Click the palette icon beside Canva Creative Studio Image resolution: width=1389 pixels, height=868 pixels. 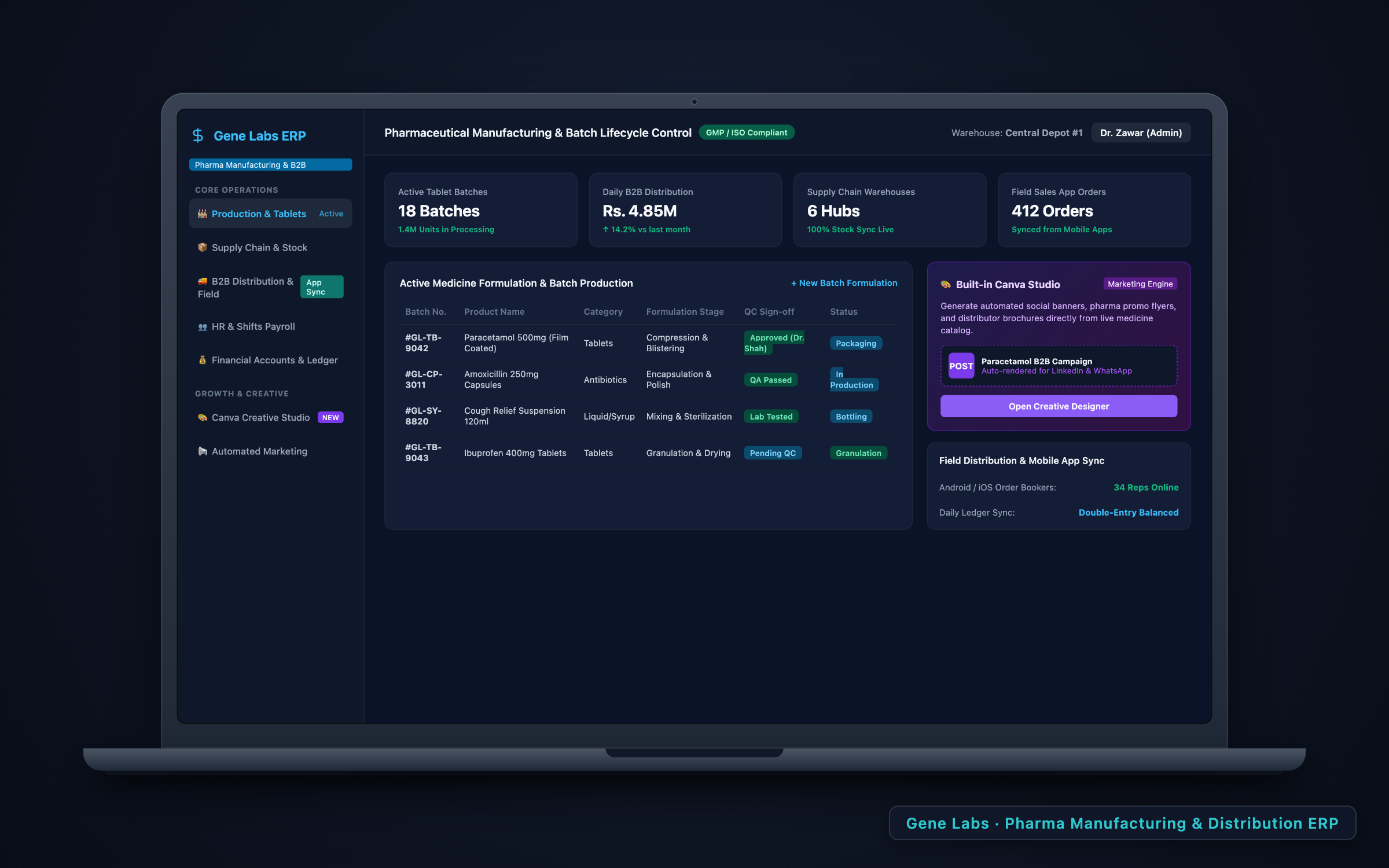[x=203, y=417]
